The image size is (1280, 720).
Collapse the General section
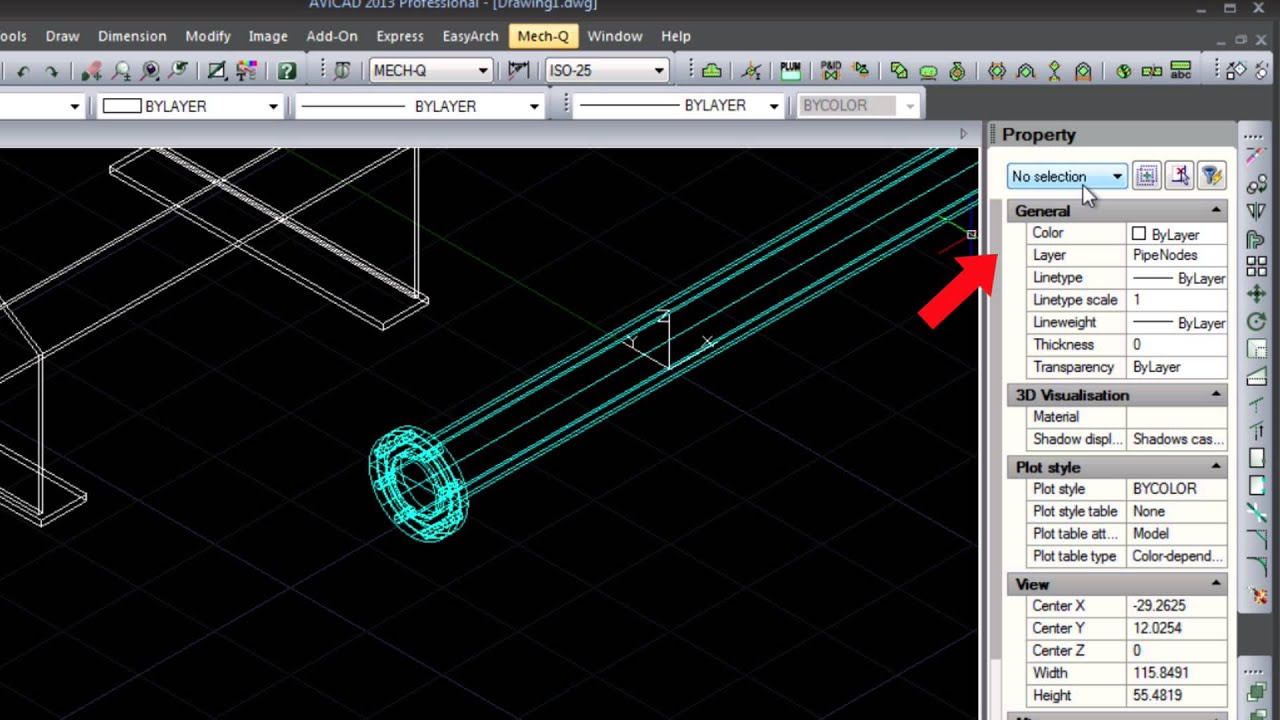1216,210
